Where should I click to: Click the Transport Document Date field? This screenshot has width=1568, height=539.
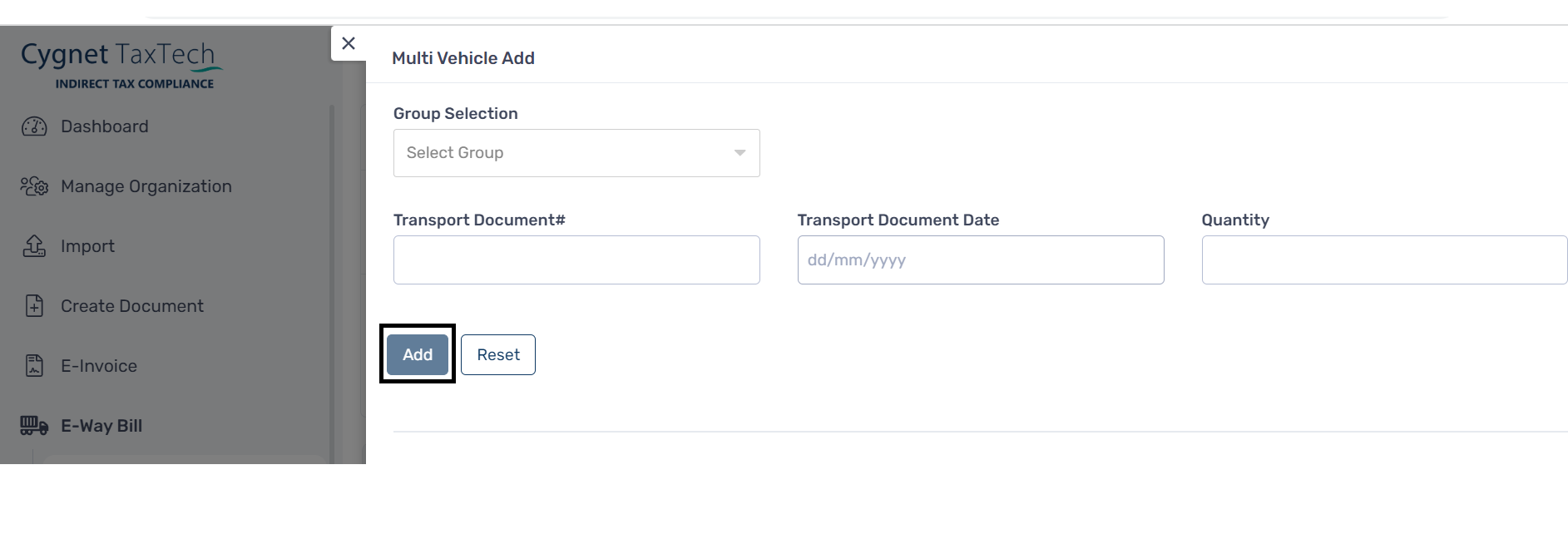981,260
